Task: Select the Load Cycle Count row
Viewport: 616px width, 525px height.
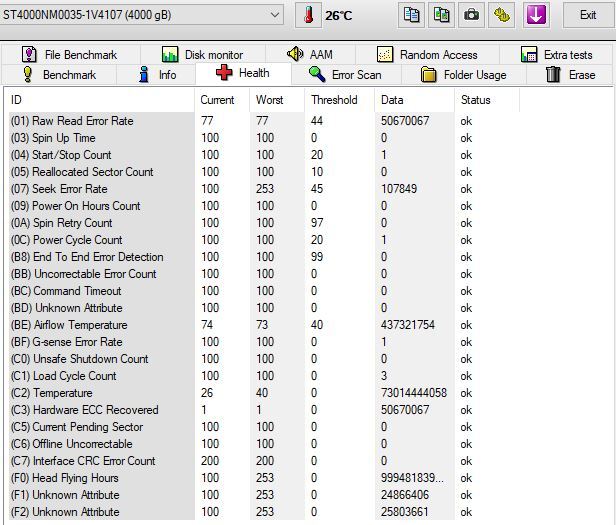Action: (x=264, y=376)
